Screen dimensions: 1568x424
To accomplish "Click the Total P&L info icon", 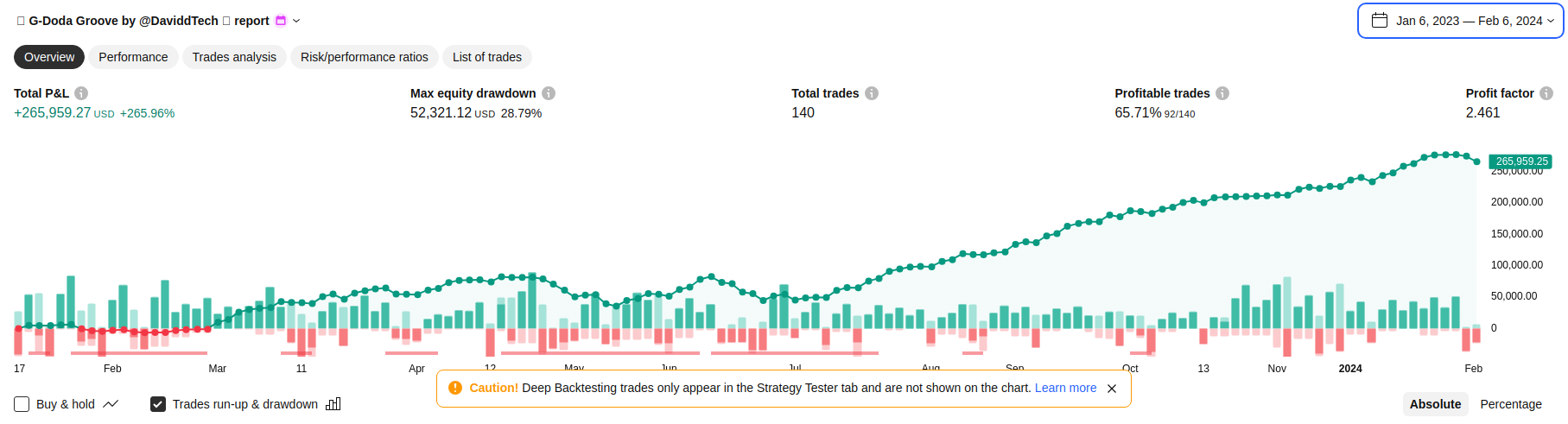I will coord(81,93).
